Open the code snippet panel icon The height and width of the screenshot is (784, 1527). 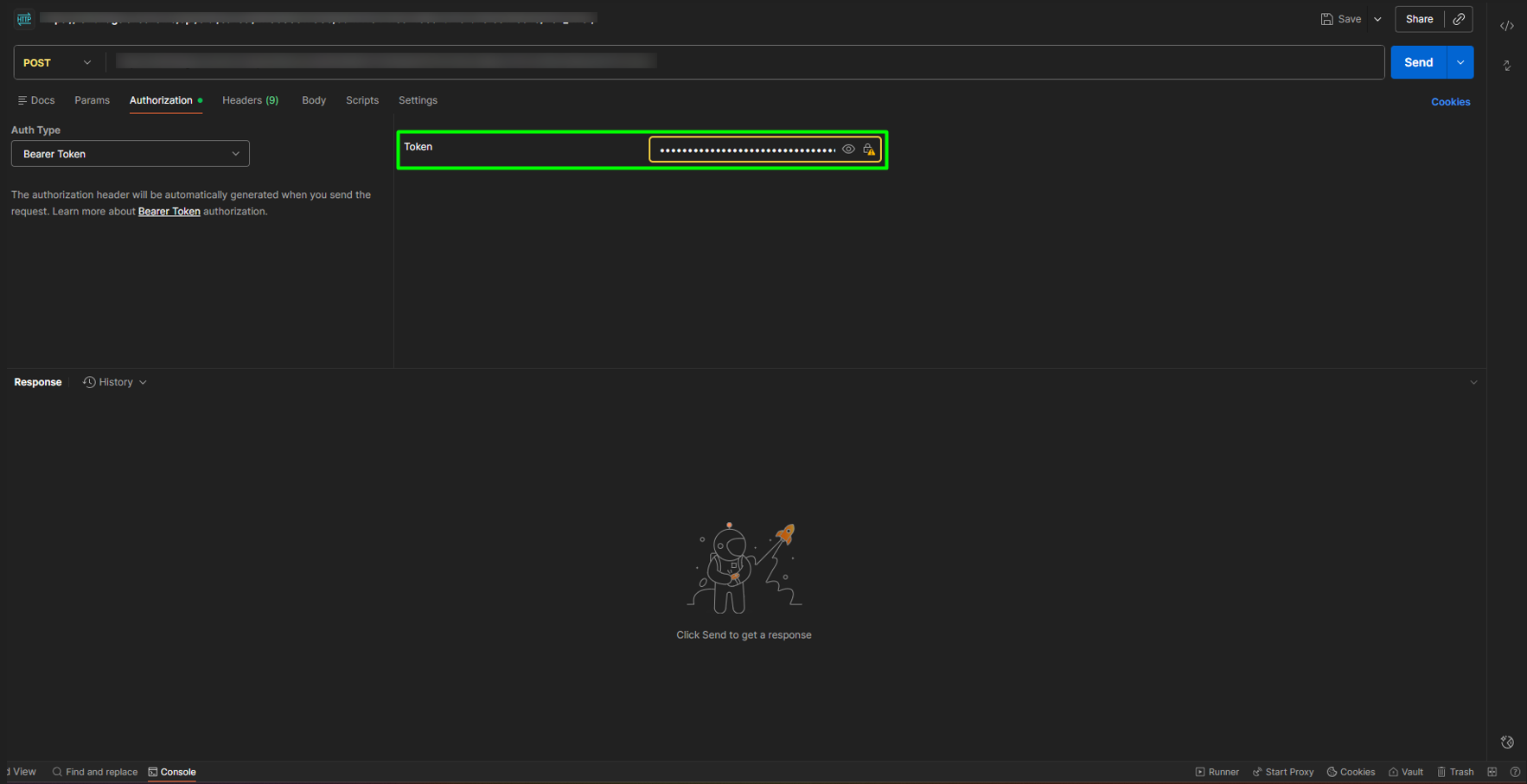[1506, 26]
